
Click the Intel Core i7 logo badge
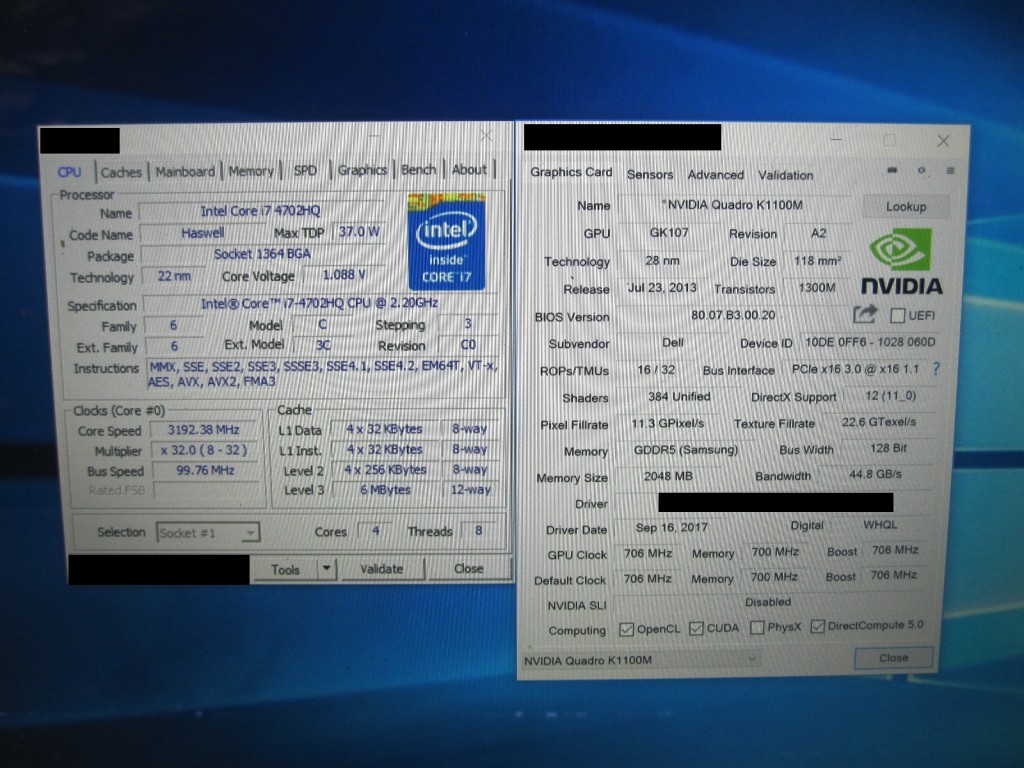(447, 241)
